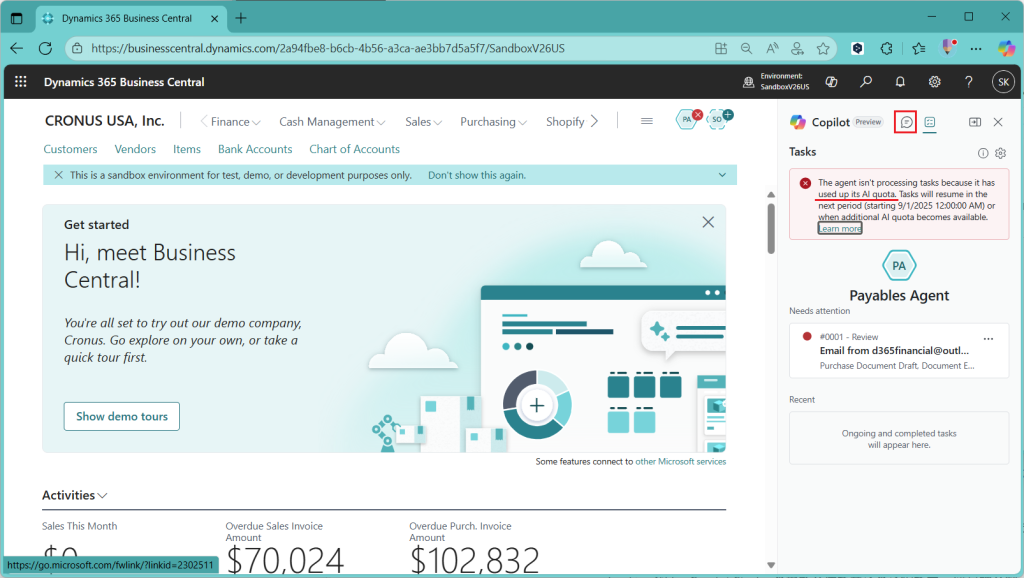Click the Overdue Purch. Invoice Amount $102,832

tap(475, 560)
